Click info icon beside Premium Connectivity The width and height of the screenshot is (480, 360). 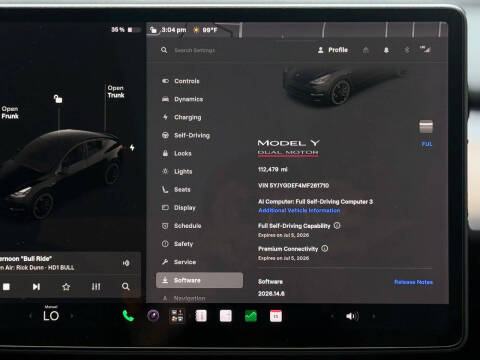pyautogui.click(x=325, y=249)
